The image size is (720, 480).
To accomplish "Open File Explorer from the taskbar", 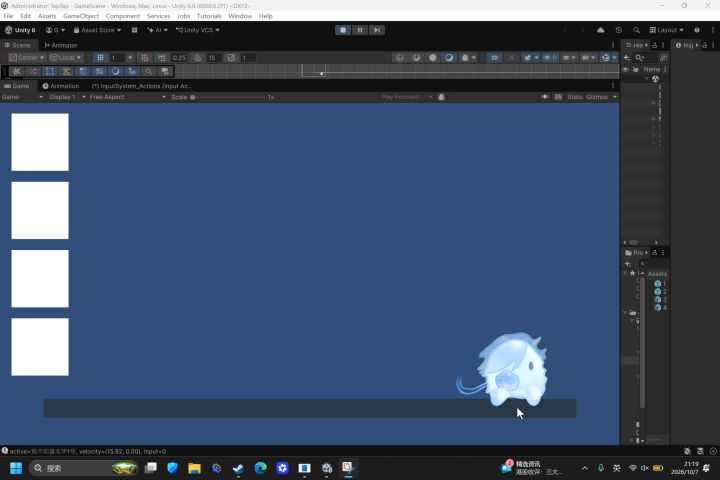I will click(194, 468).
